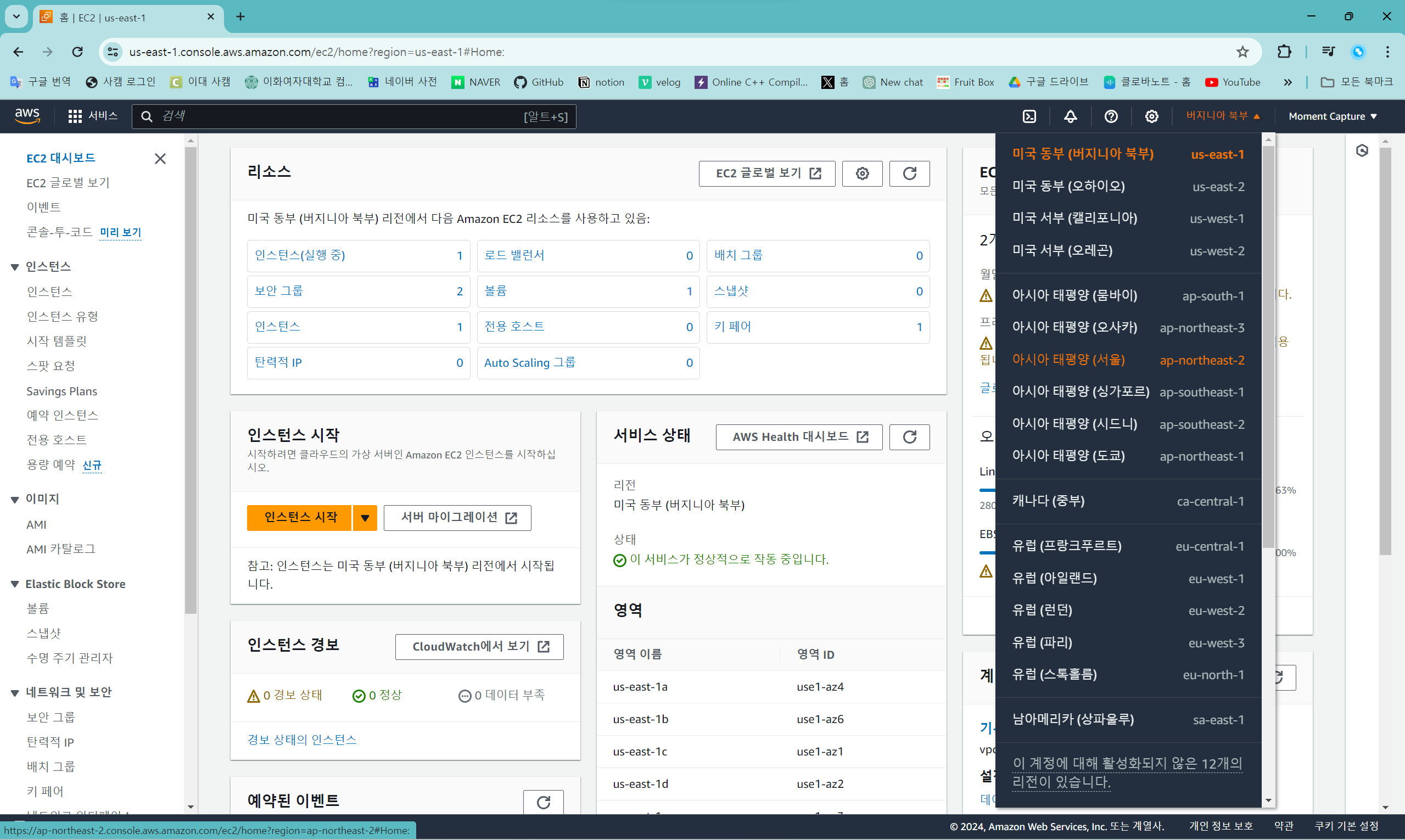The height and width of the screenshot is (840, 1405).
Task: Click the orange 인스턴스 시작 button
Action: (300, 517)
